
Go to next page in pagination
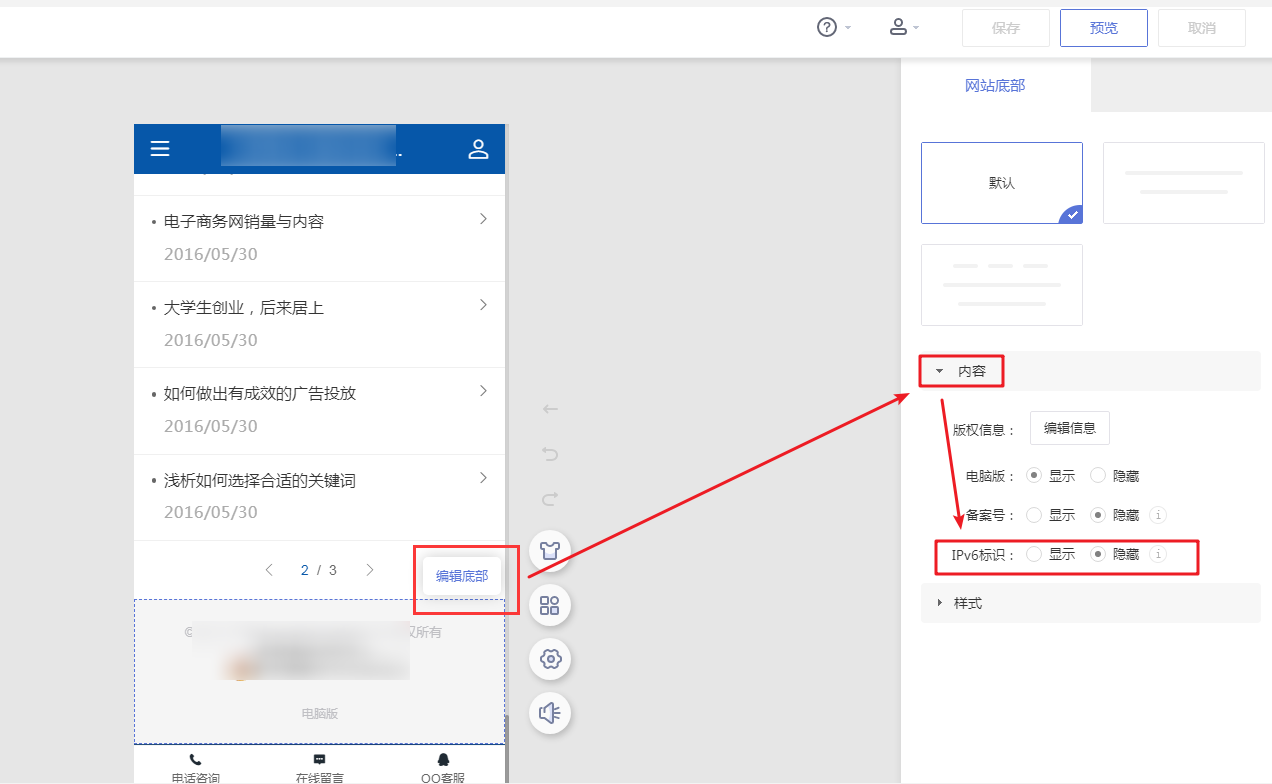coord(370,570)
